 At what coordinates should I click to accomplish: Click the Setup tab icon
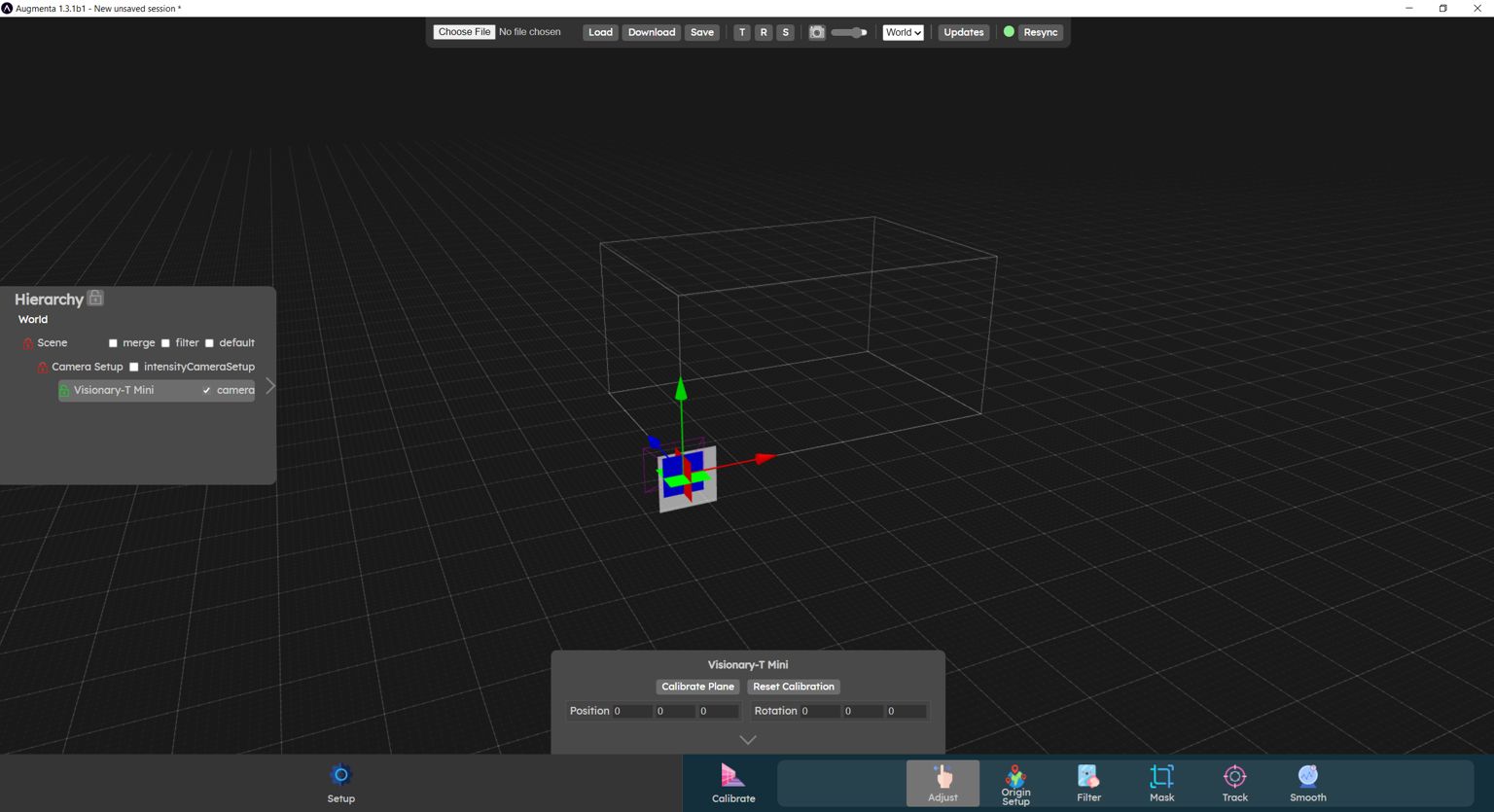[340, 774]
